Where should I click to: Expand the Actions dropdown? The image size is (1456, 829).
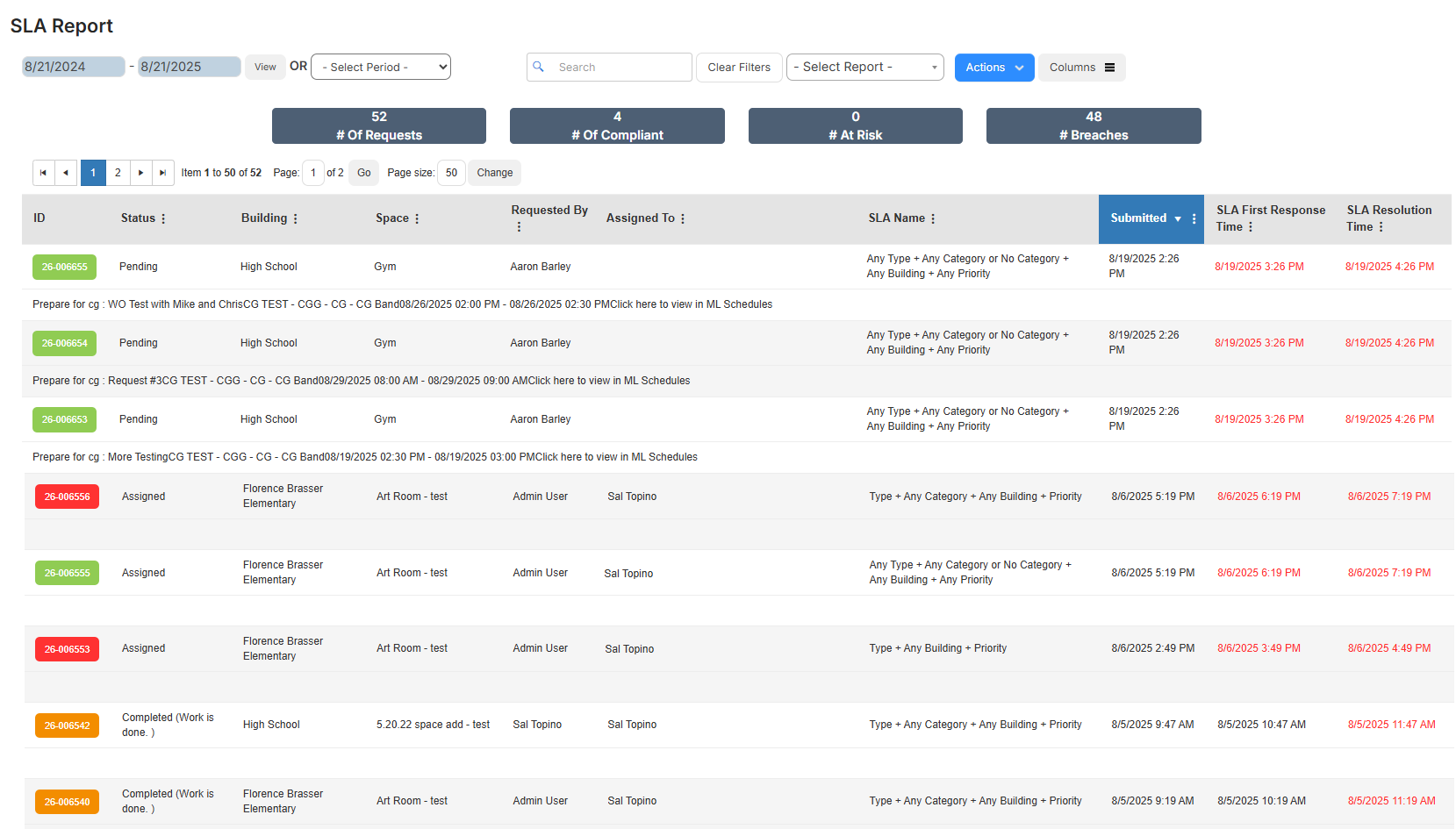pos(993,67)
